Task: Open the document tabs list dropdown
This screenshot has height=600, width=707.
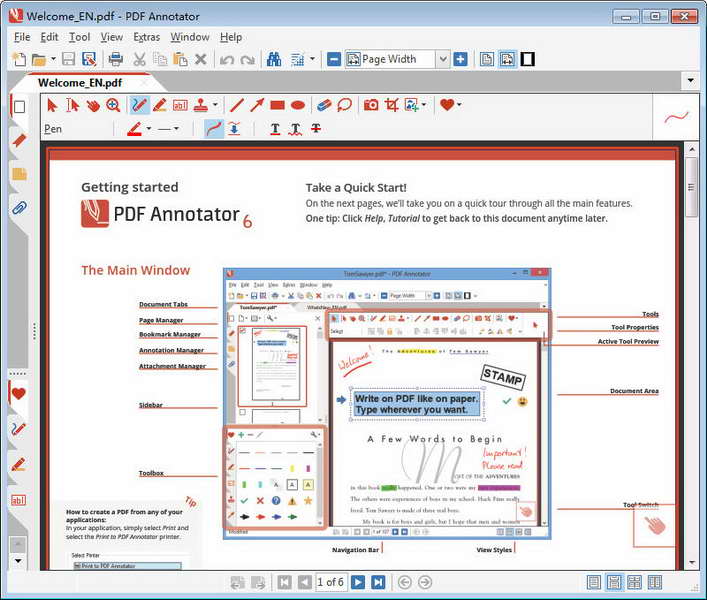Action: point(690,81)
